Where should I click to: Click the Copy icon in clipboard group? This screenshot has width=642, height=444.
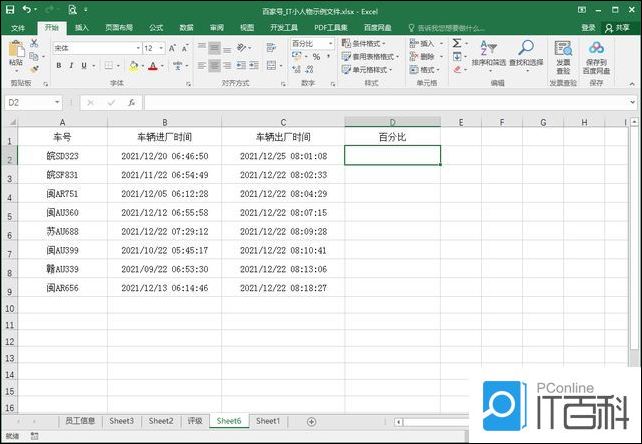pyautogui.click(x=34, y=56)
